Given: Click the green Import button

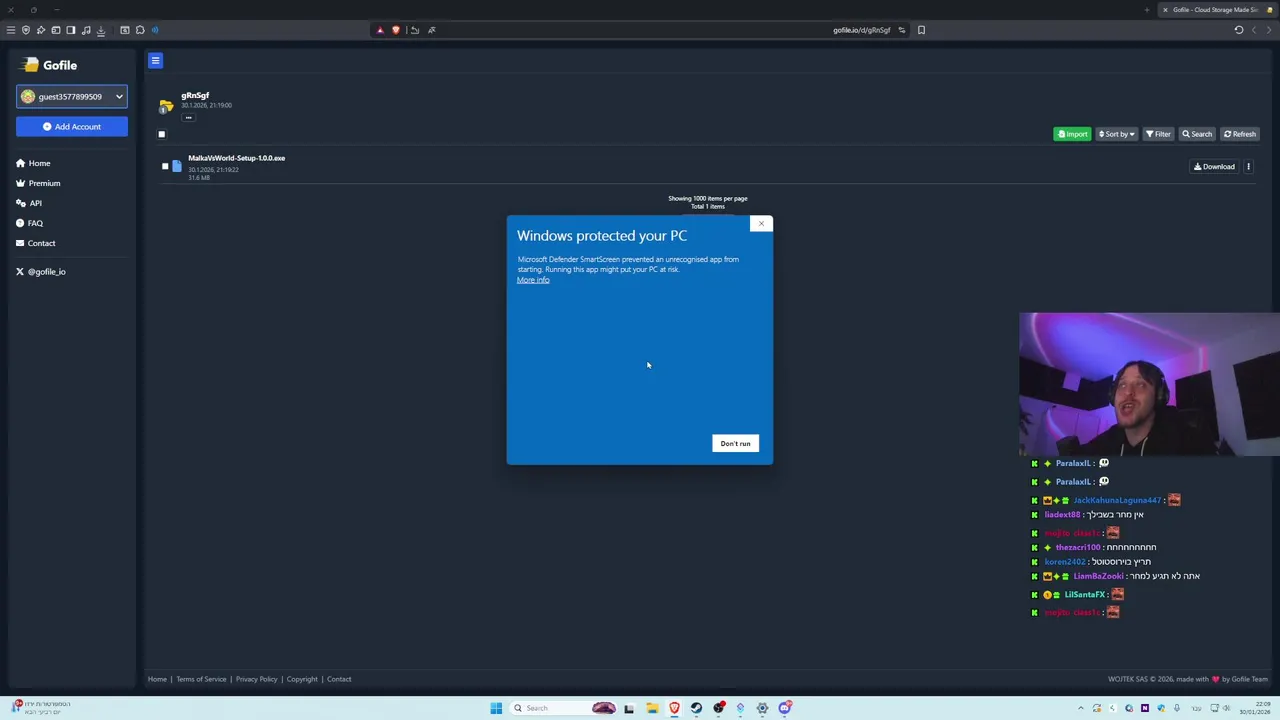Looking at the screenshot, I should point(1072,134).
